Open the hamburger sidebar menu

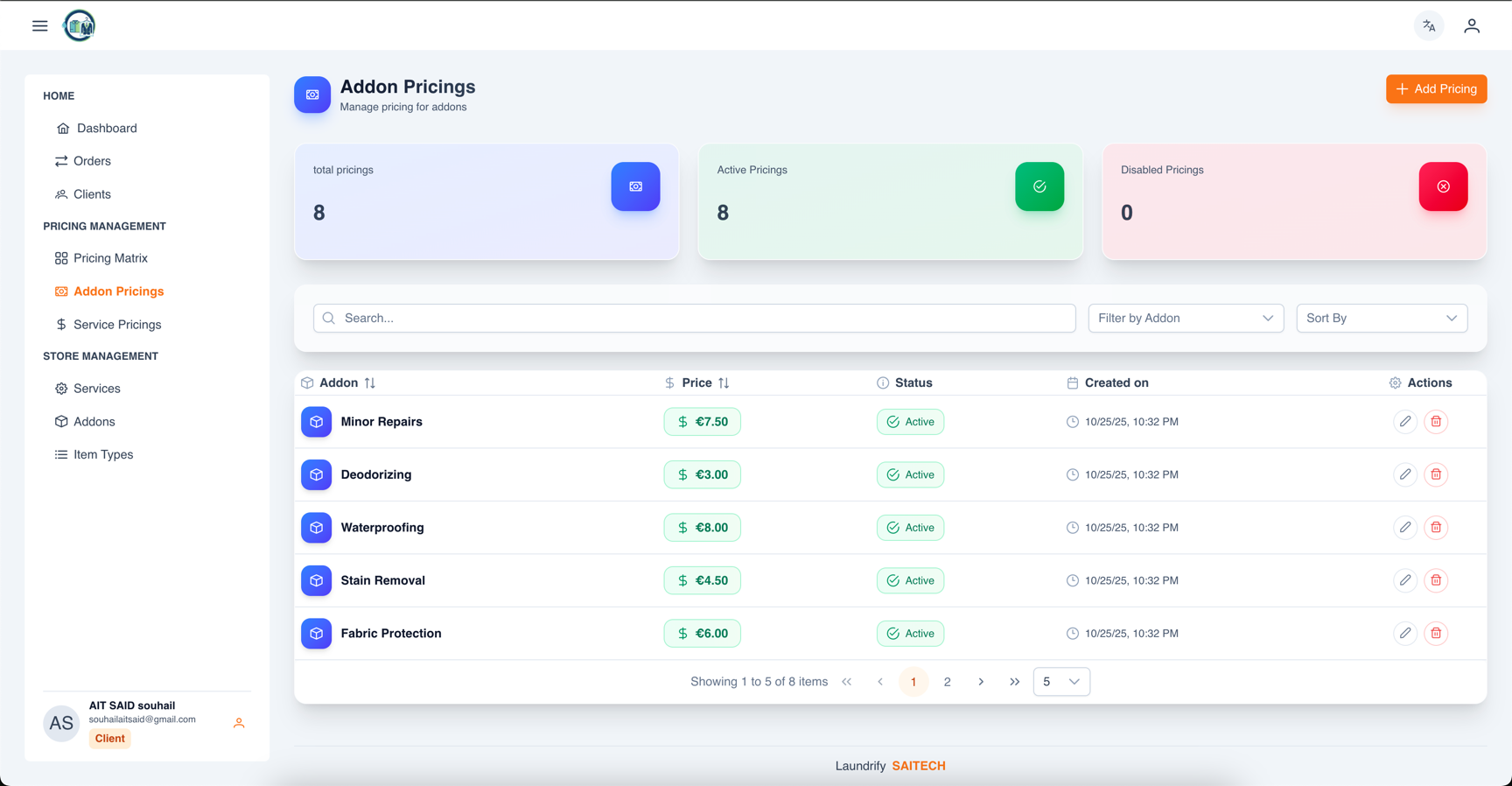pyautogui.click(x=39, y=25)
